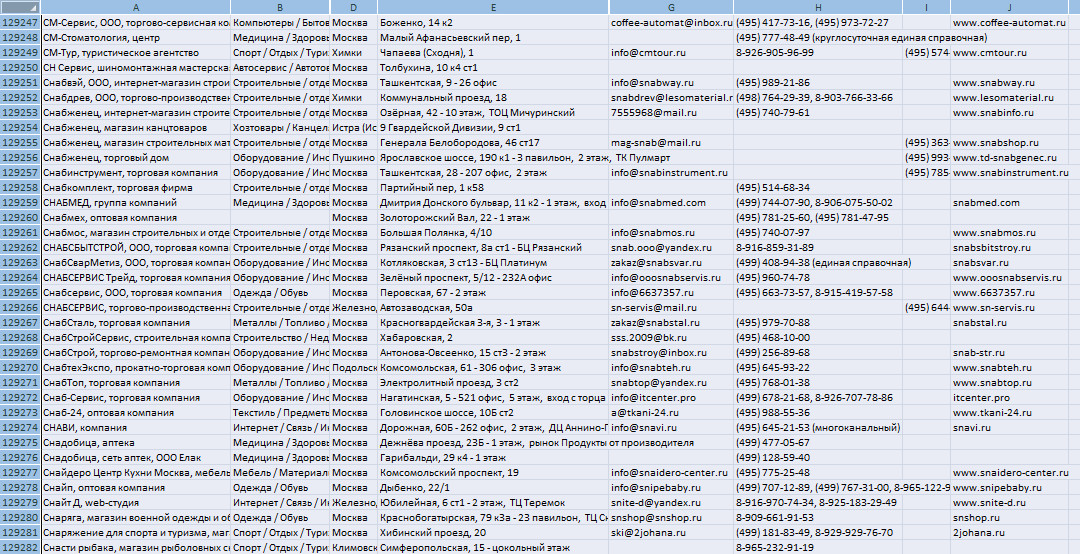The width and height of the screenshot is (1080, 554).
Task: Click cell Малый Афанасьевский пер, 1
Action: coord(493,38)
